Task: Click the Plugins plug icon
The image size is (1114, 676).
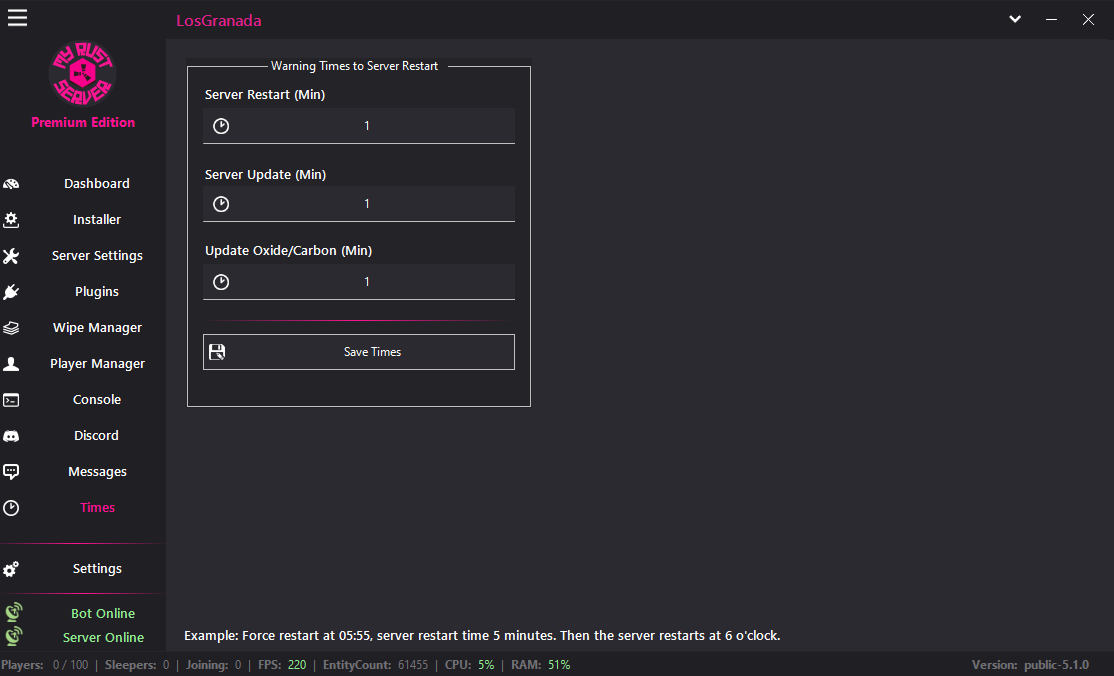Action: pyautogui.click(x=11, y=292)
